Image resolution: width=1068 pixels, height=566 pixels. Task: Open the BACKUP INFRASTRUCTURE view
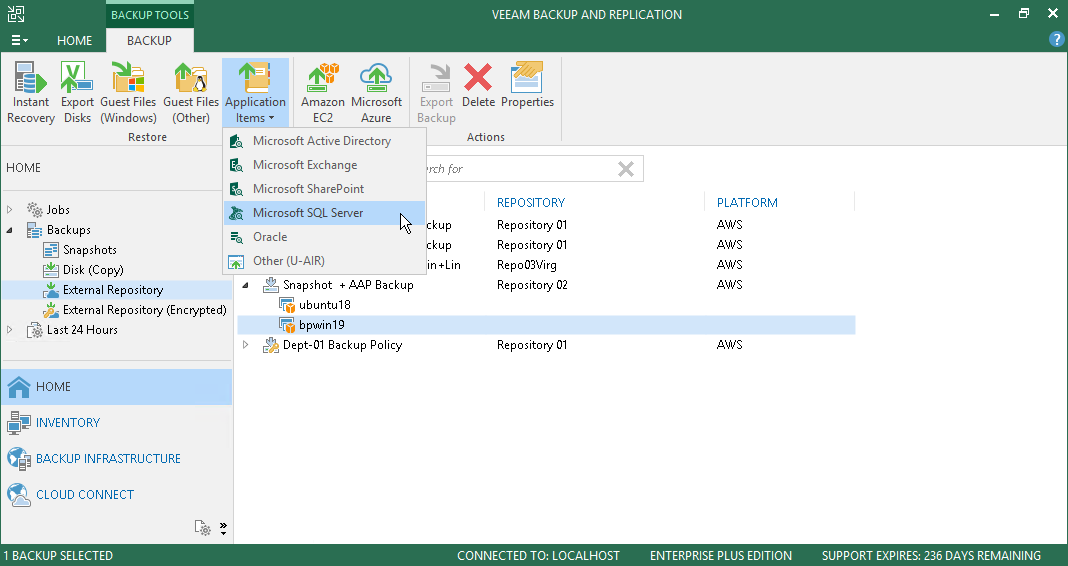coord(116,459)
